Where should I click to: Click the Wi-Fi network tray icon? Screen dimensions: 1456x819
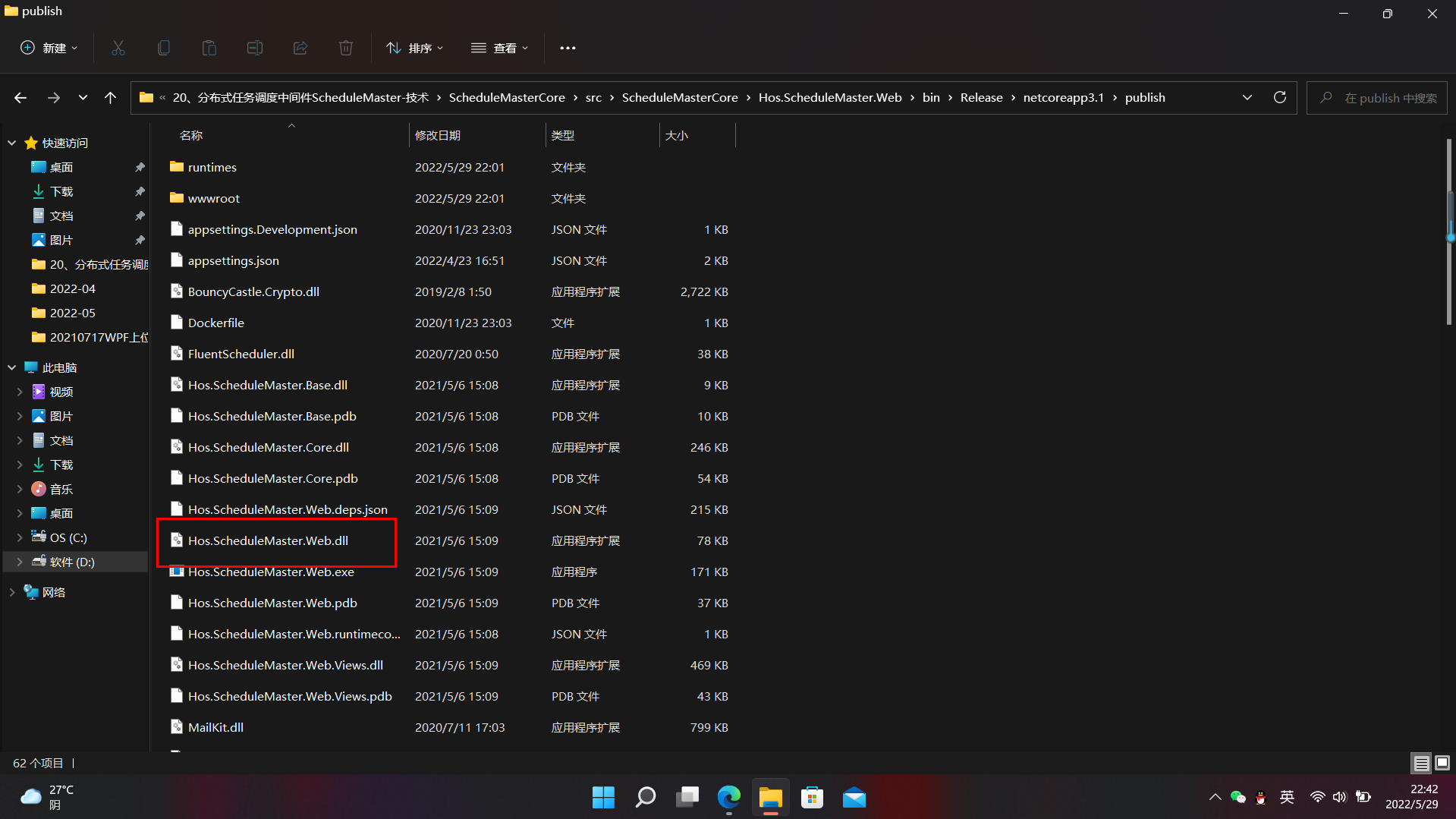pyautogui.click(x=1317, y=797)
